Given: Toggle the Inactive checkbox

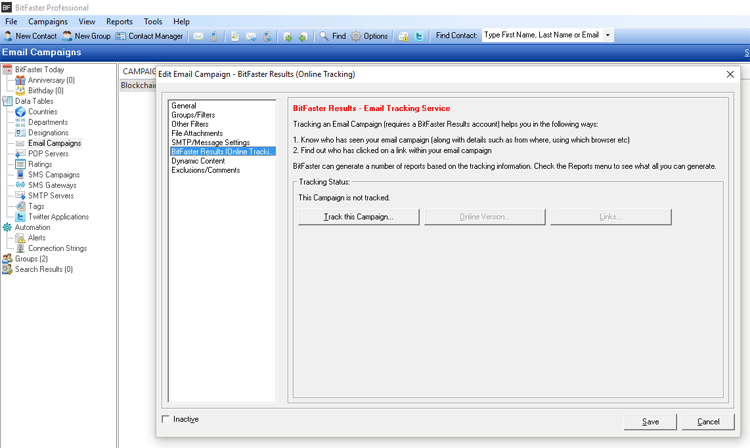Looking at the screenshot, I should [x=165, y=419].
